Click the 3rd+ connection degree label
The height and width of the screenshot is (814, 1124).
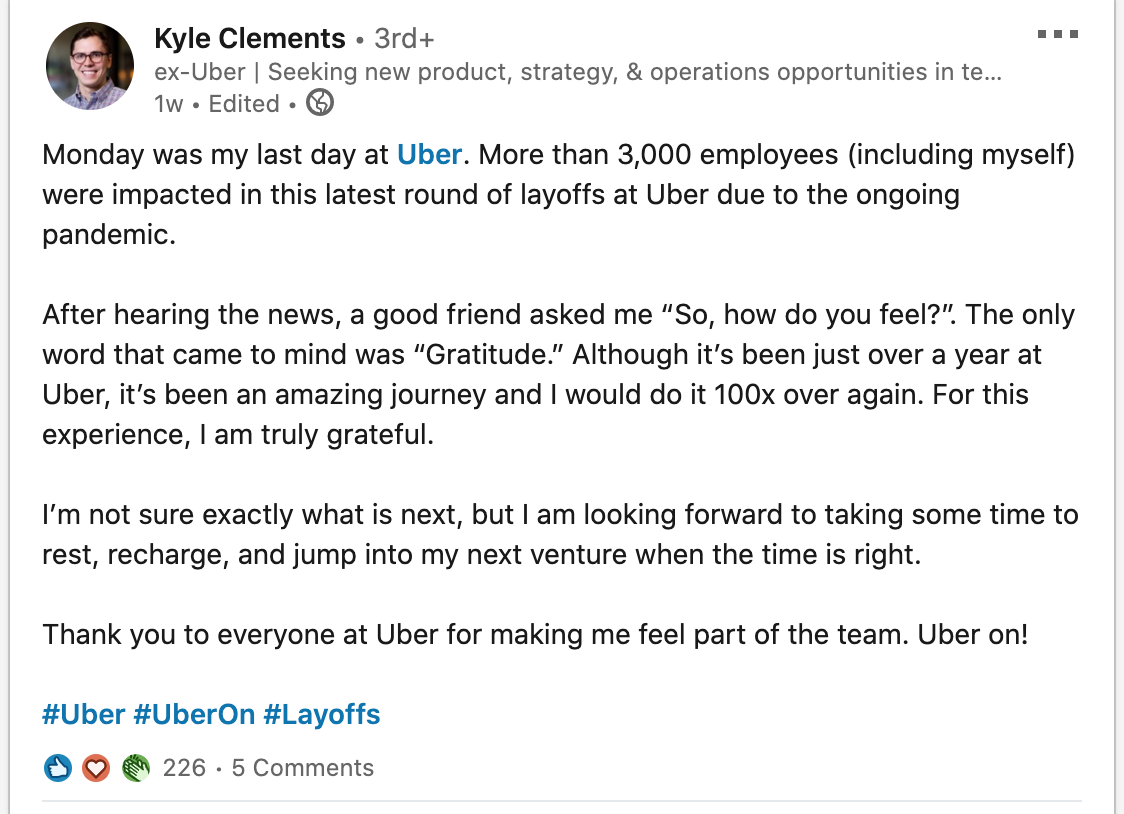click(x=404, y=39)
